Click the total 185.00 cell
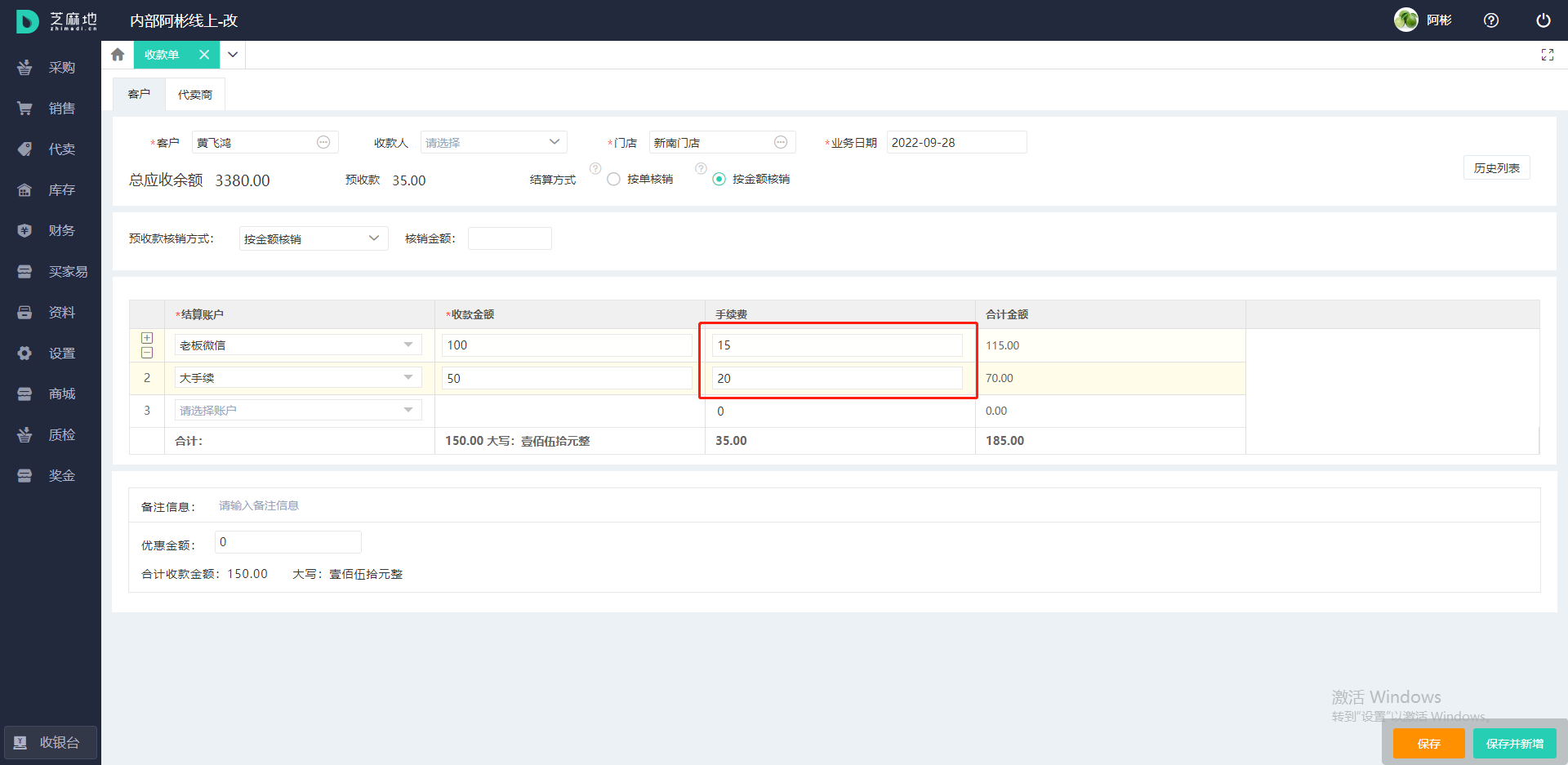The width and height of the screenshot is (1568, 765). (x=1110, y=440)
